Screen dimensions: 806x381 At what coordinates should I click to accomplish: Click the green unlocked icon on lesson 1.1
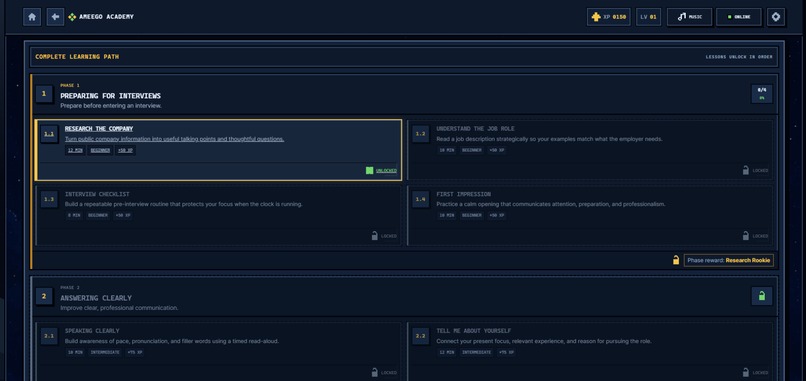[369, 170]
